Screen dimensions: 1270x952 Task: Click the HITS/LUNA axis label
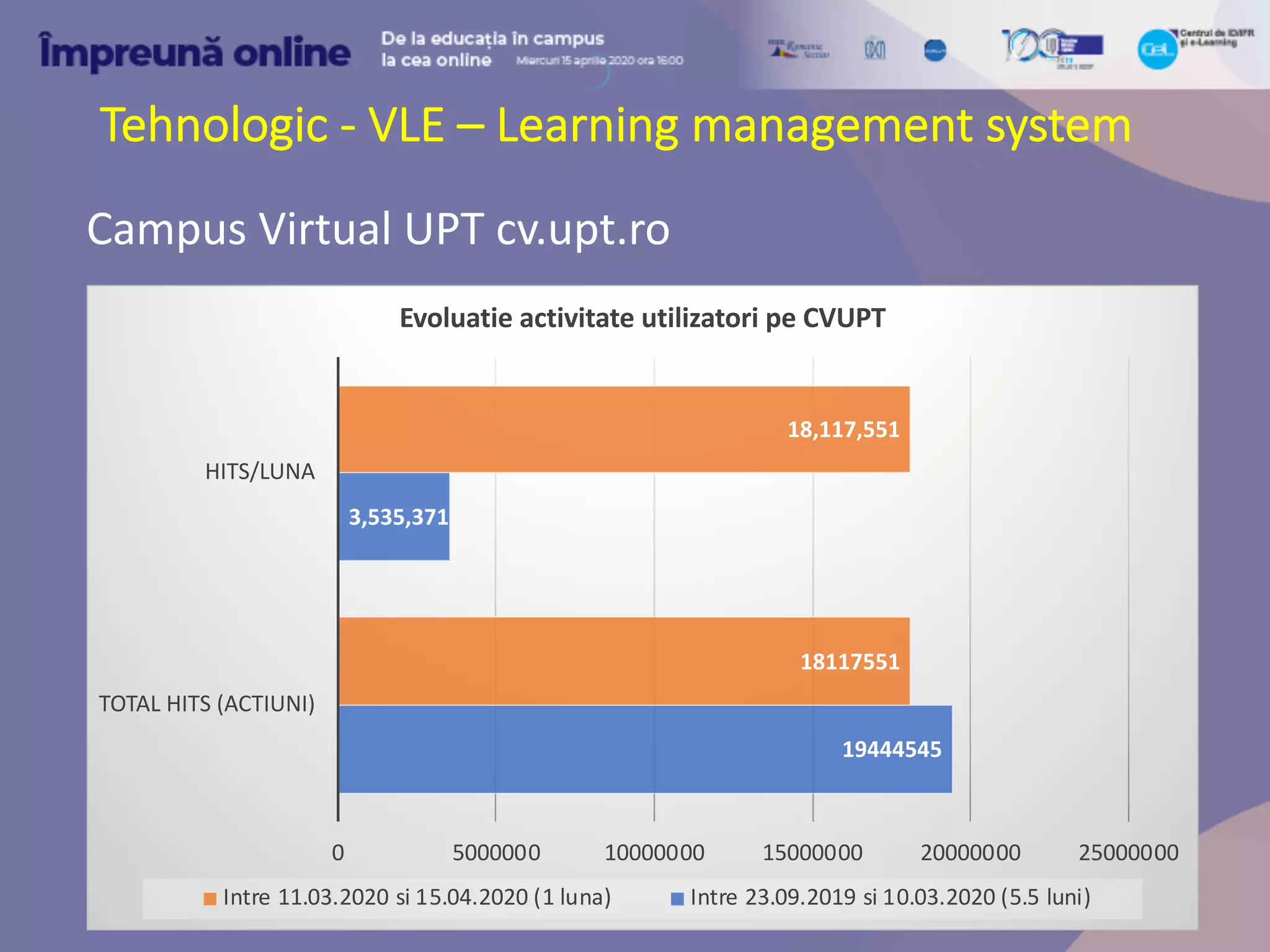260,472
